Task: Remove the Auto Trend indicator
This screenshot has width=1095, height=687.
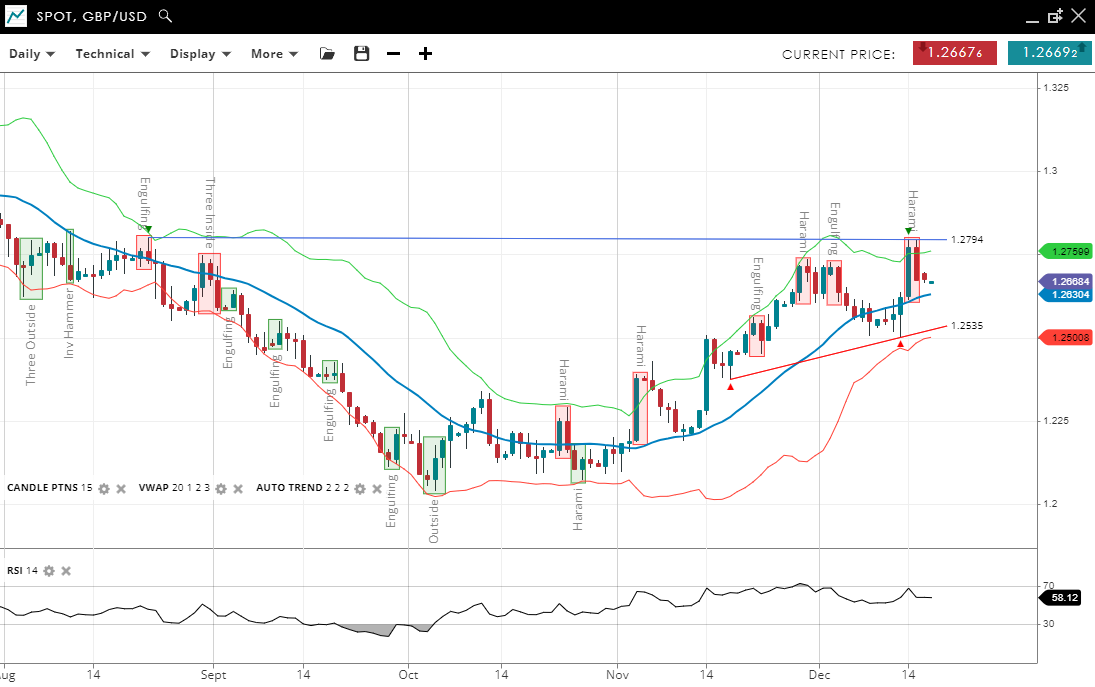Action: [x=377, y=489]
